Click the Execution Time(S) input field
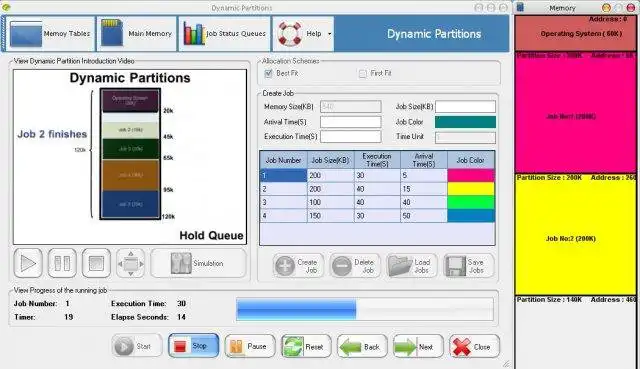The width and height of the screenshot is (640, 369). [351, 137]
